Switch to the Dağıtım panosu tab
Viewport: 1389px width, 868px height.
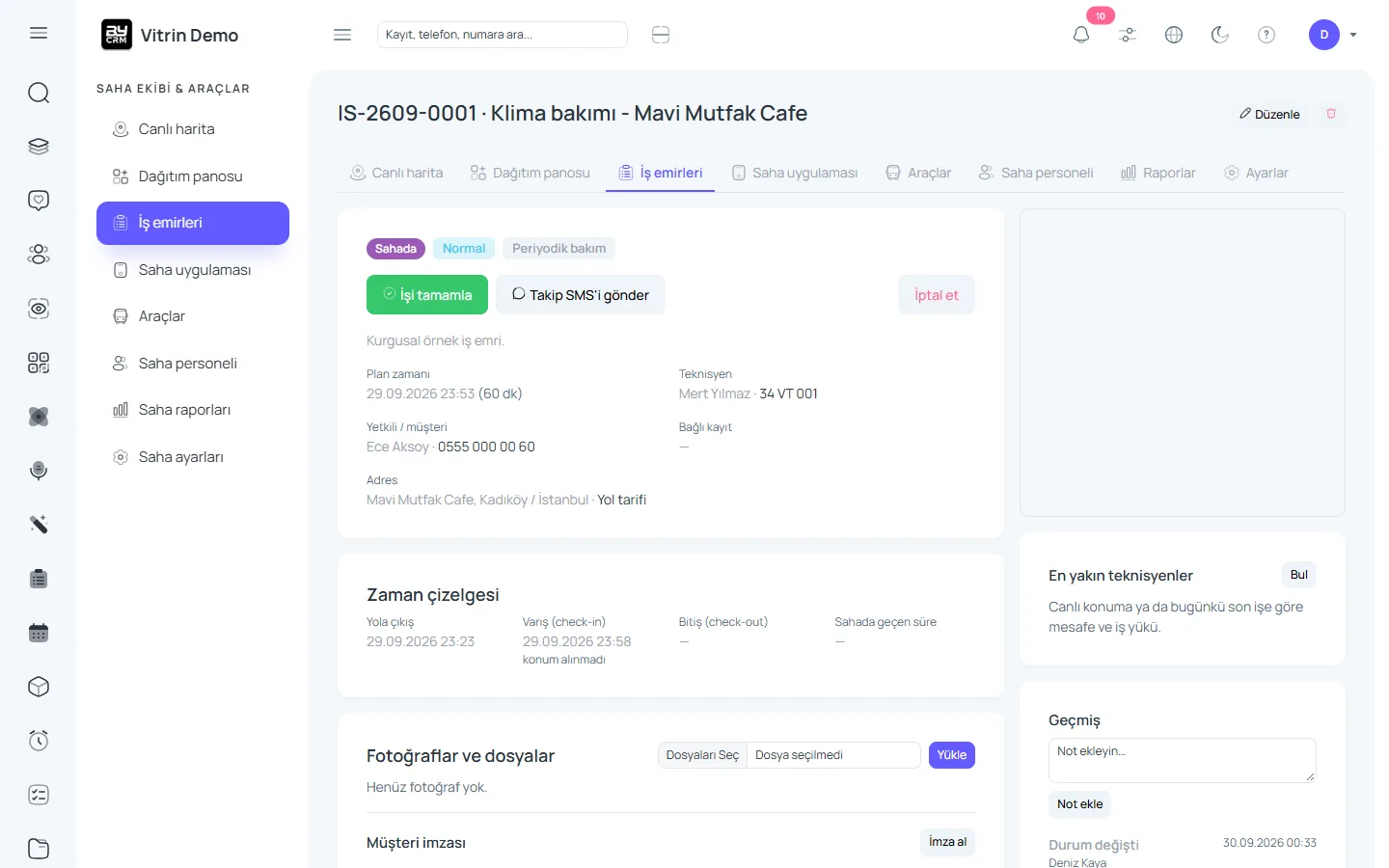pyautogui.click(x=531, y=173)
